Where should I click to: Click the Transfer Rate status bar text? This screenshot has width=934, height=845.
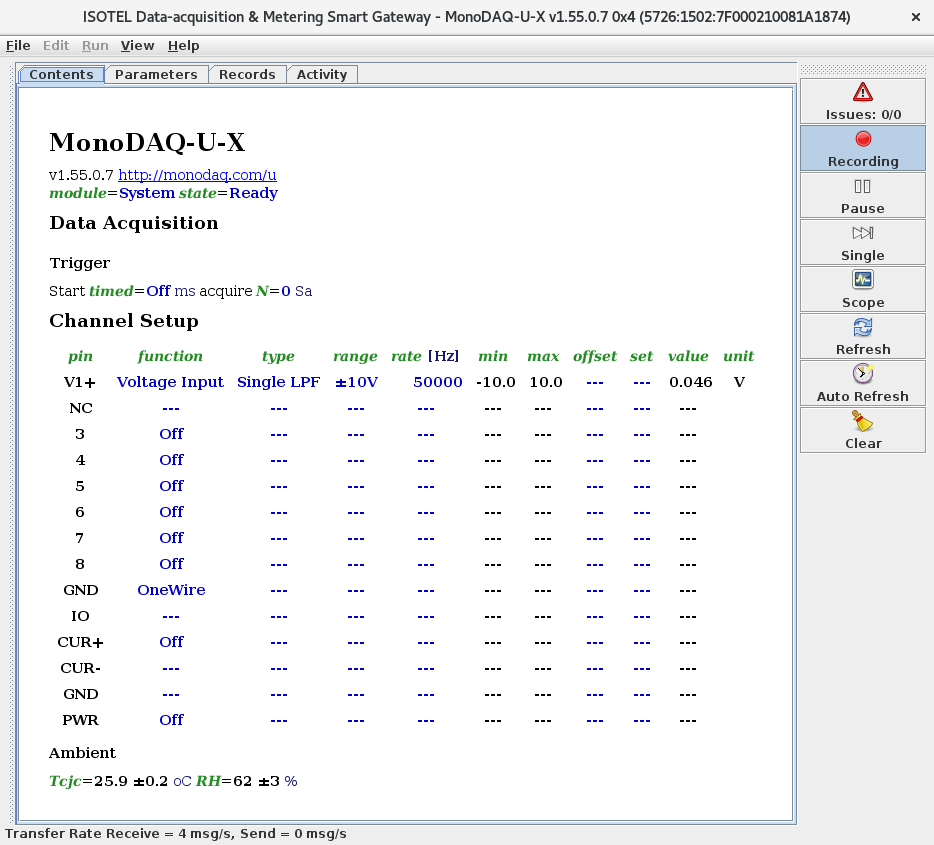click(176, 834)
